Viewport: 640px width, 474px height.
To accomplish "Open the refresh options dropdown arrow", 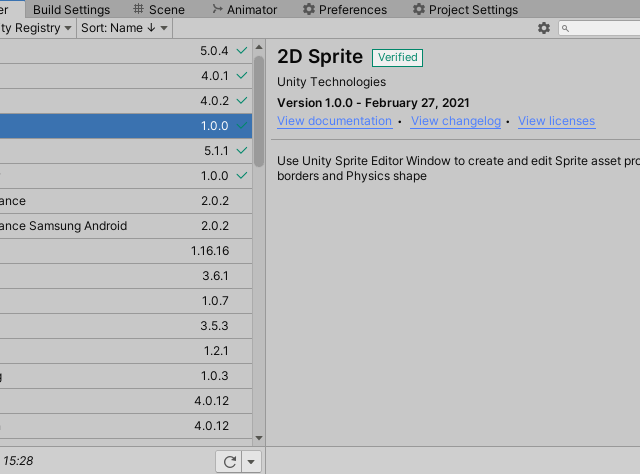I will coord(251,462).
